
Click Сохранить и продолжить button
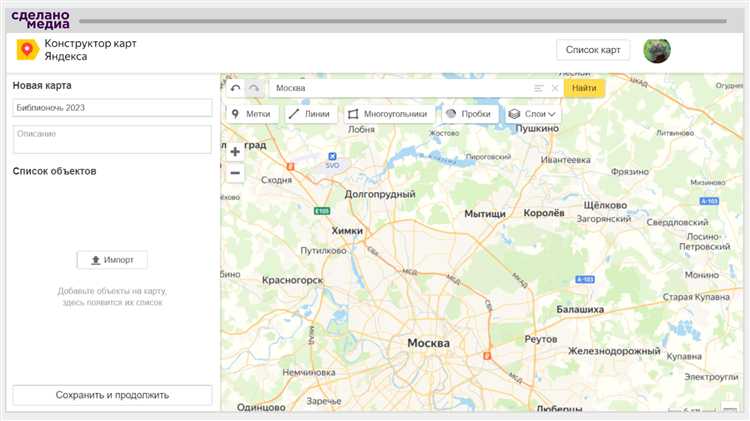pos(112,395)
